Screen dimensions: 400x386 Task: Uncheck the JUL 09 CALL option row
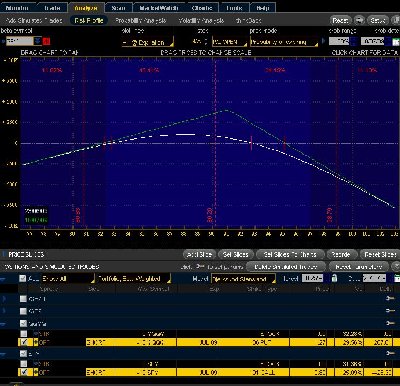coord(24,372)
